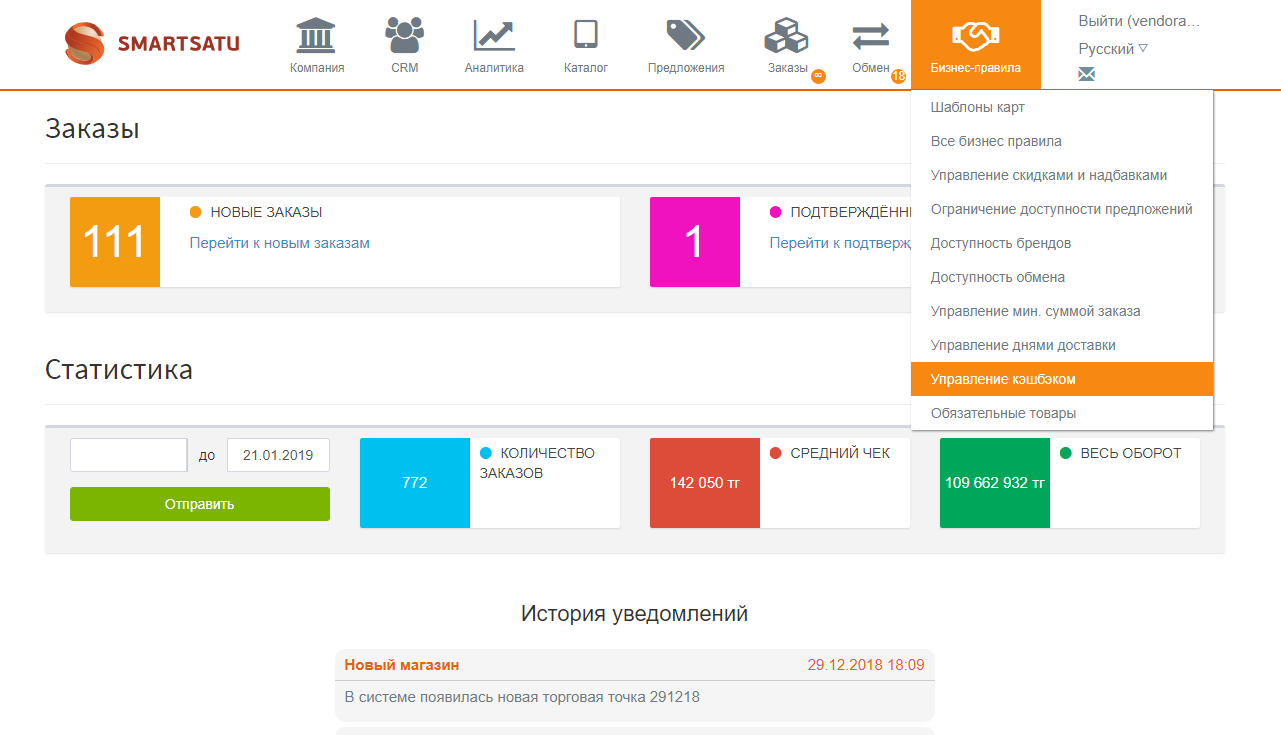
Task: Open the Аналитика chart icon
Action: click(x=494, y=35)
